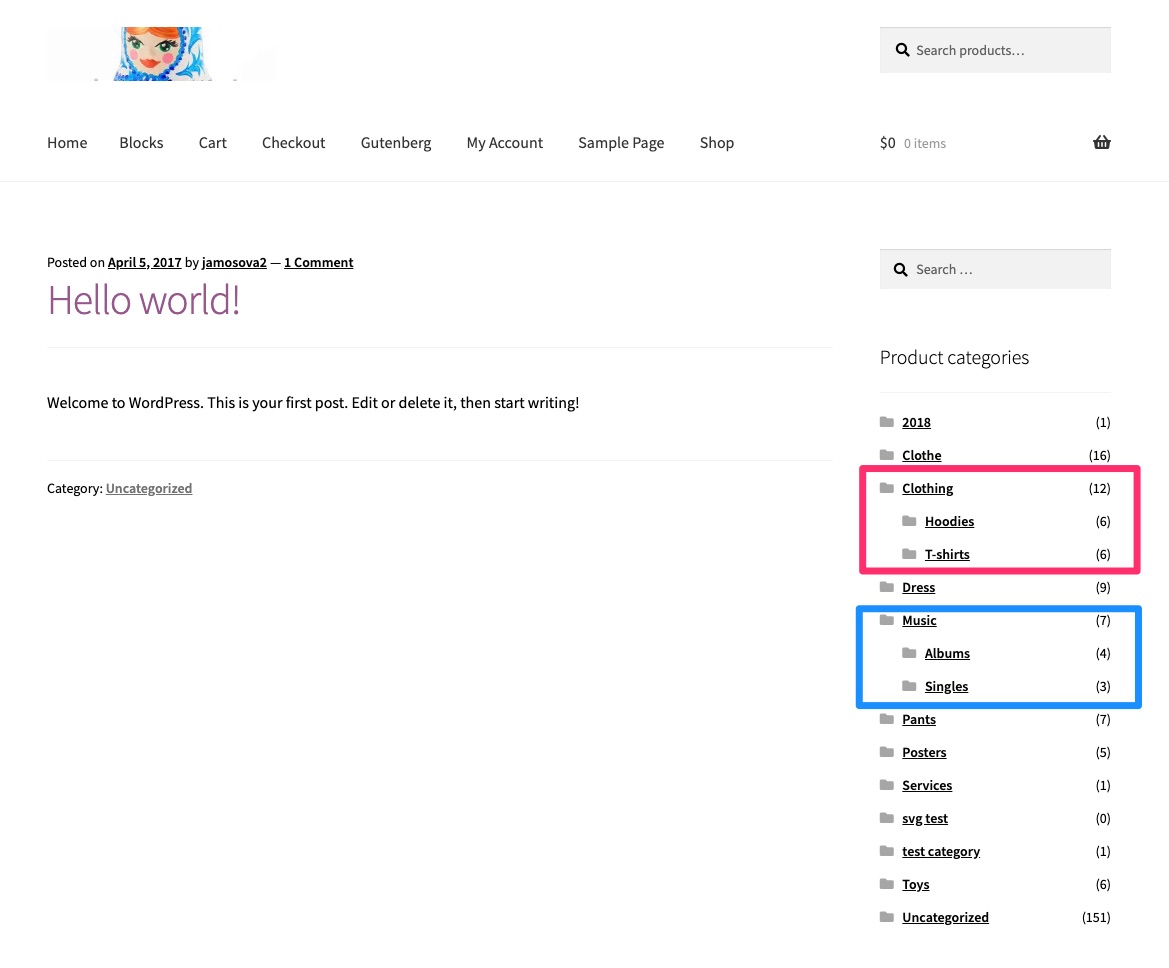Screen dimensions: 1169x968
Task: Click the cart basket icon showing $0
Action: pos(1101,142)
